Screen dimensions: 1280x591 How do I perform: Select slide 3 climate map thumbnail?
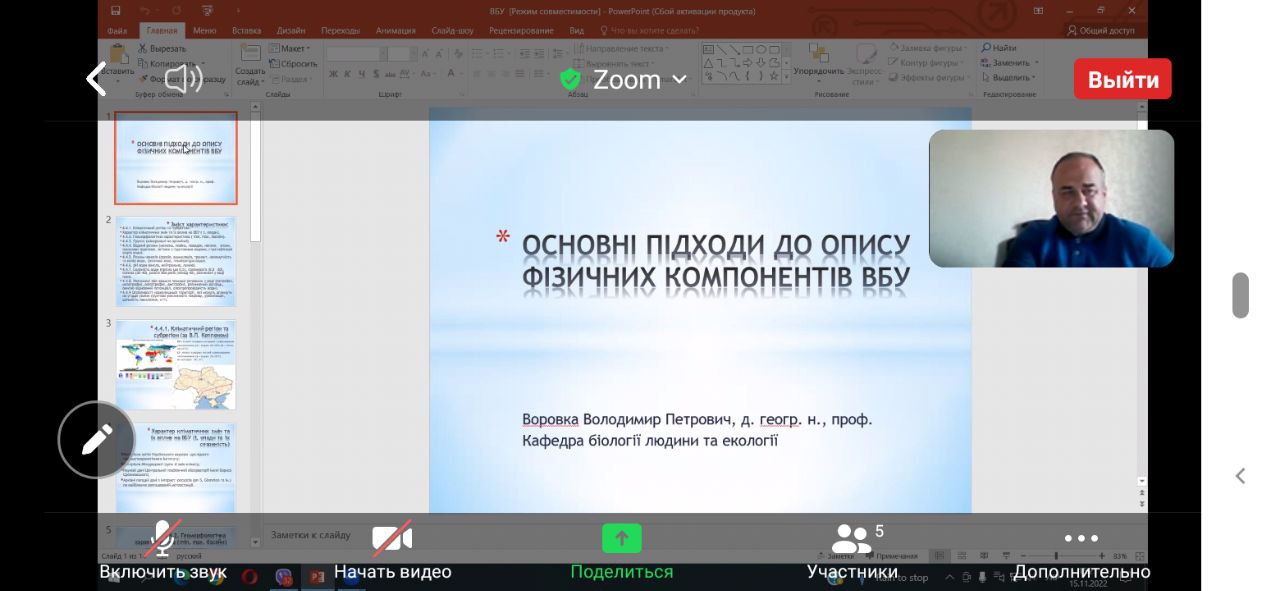(176, 364)
